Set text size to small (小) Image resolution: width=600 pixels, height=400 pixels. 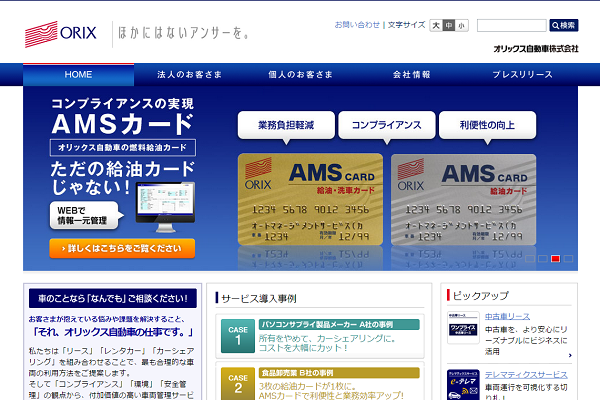(462, 26)
